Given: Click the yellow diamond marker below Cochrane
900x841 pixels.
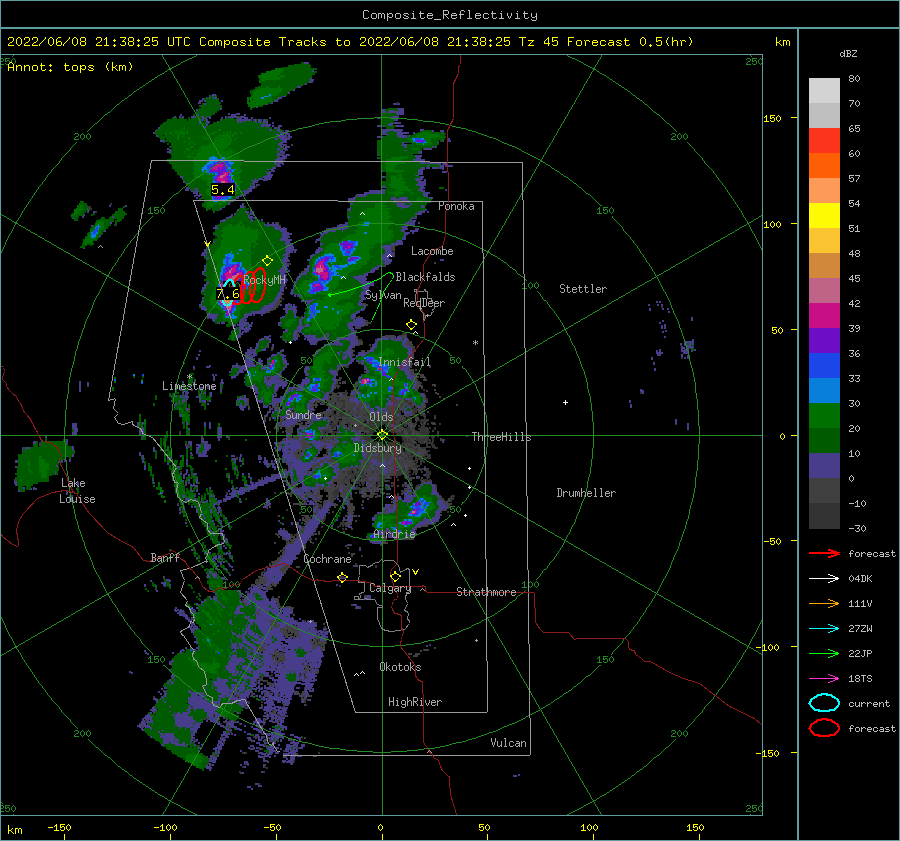Looking at the screenshot, I should click(x=342, y=577).
